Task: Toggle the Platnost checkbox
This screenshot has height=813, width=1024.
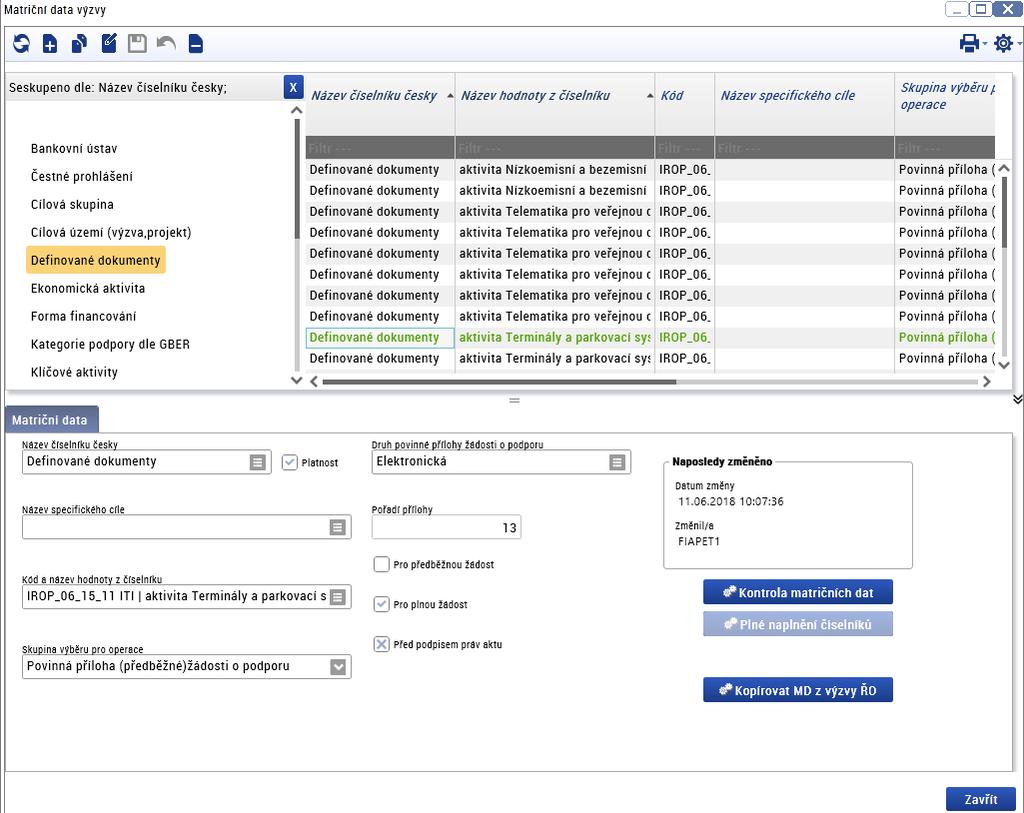Action: point(289,462)
